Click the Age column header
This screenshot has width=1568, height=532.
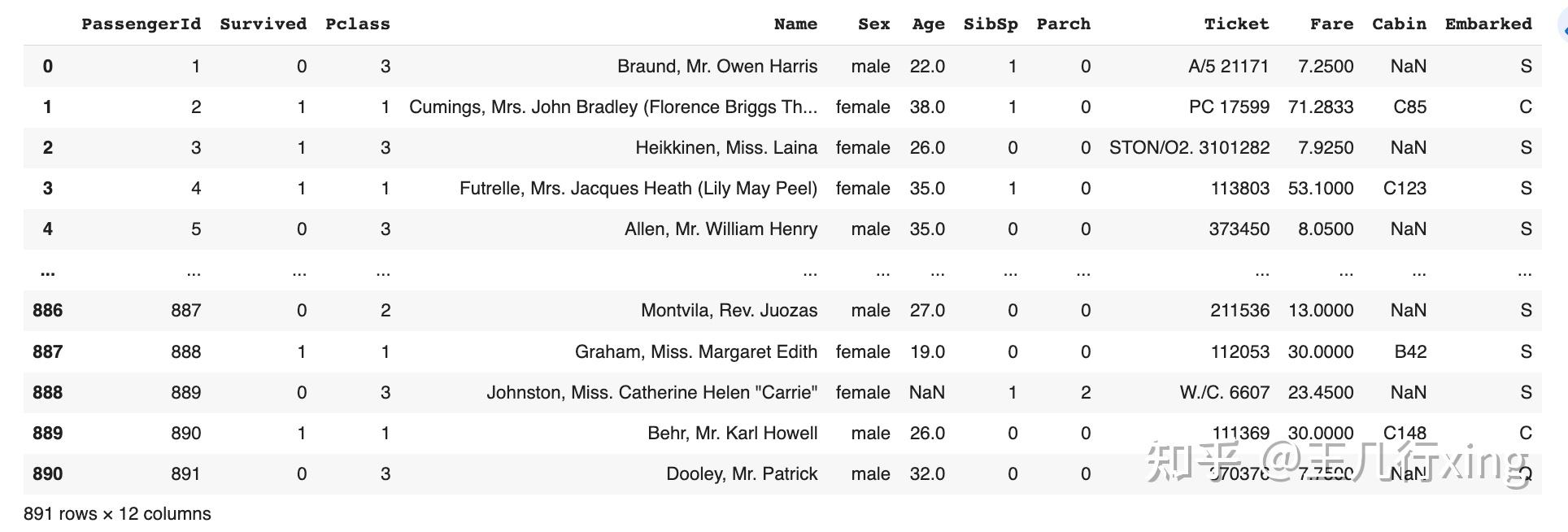[x=929, y=24]
